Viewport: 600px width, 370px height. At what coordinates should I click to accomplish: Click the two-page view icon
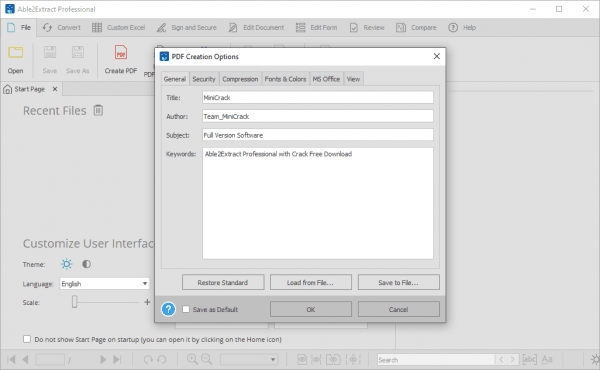333,359
